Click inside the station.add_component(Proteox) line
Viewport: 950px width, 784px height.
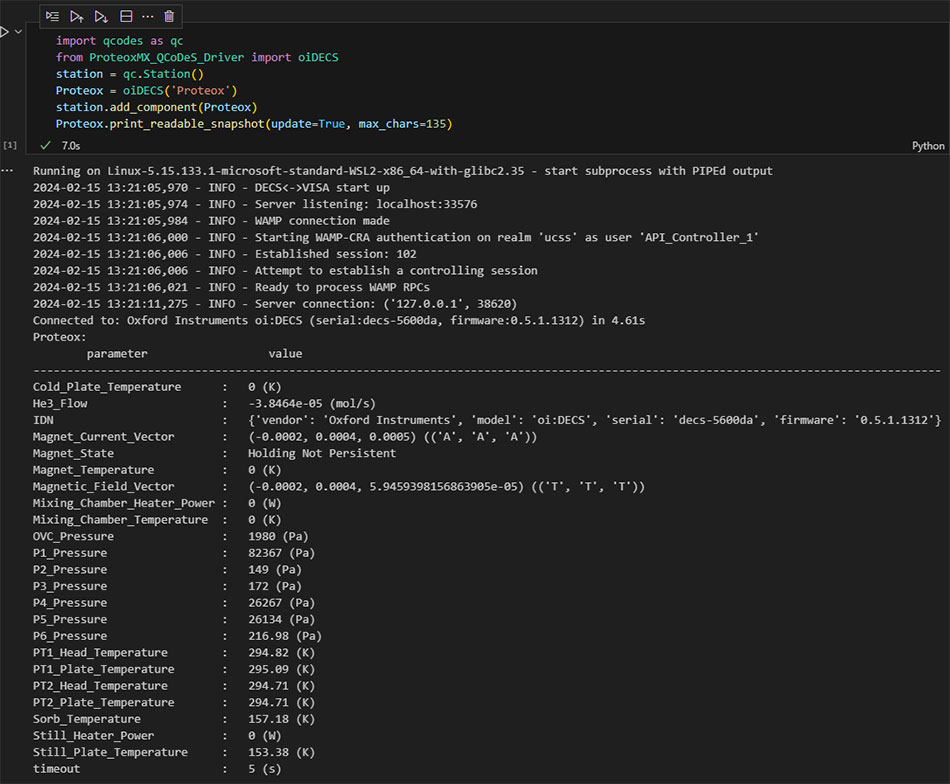click(x=156, y=107)
